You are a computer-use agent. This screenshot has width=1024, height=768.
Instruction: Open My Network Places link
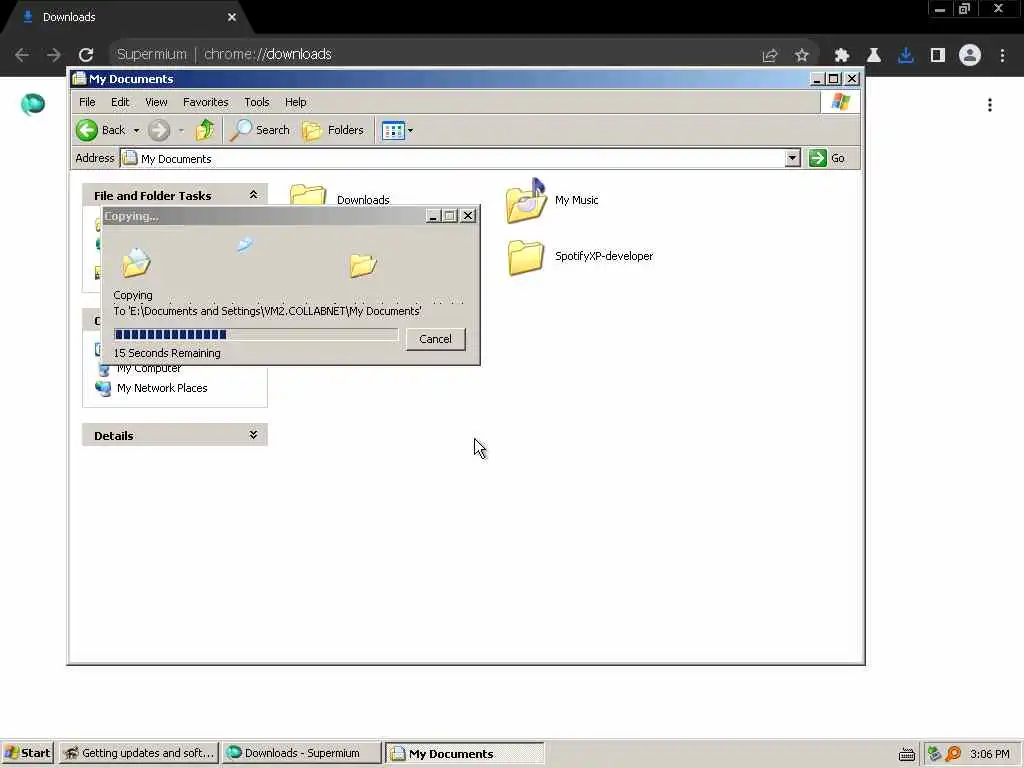(x=162, y=388)
